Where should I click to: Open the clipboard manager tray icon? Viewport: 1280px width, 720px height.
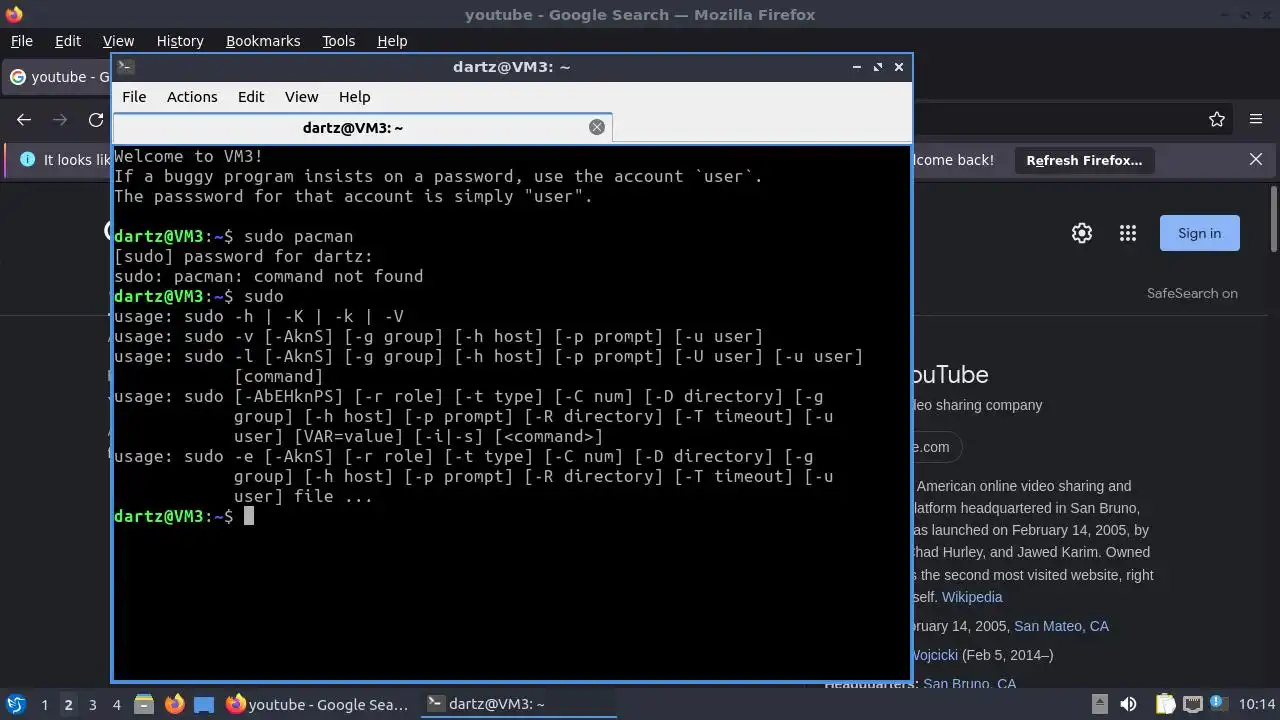pyautogui.click(x=1165, y=704)
